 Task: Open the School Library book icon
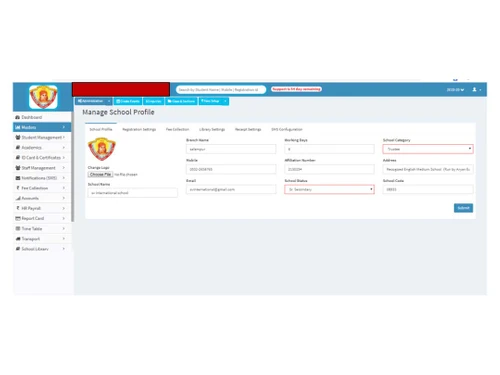(x=18, y=249)
